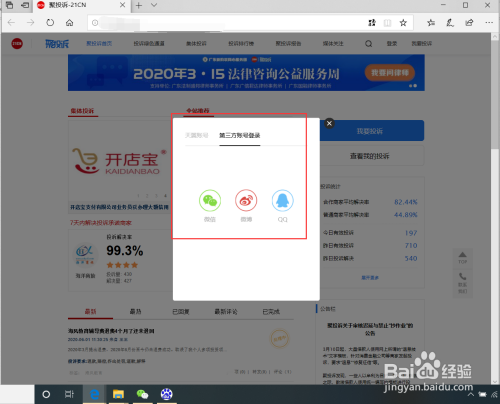Open the 海风教育 complaint headline
500x404 pixels.
tap(111, 331)
